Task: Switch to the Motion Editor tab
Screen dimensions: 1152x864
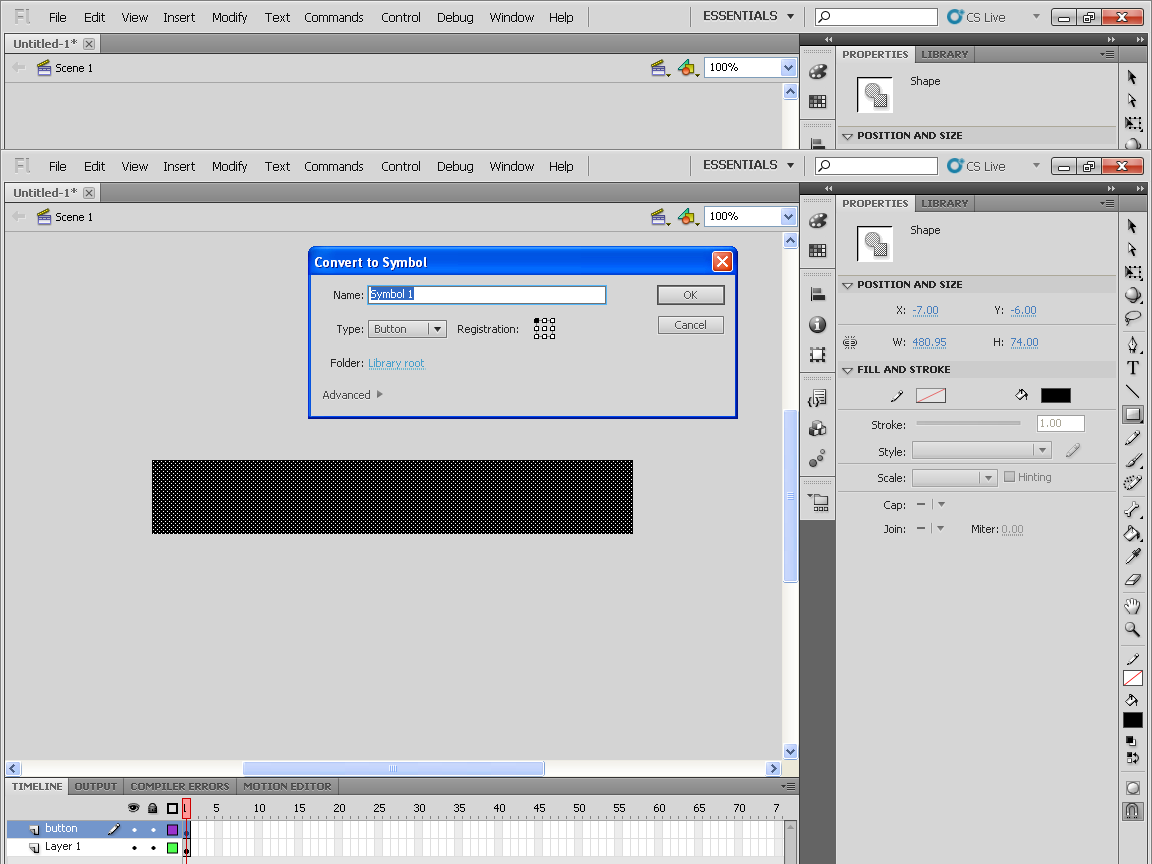Action: pyautogui.click(x=287, y=786)
